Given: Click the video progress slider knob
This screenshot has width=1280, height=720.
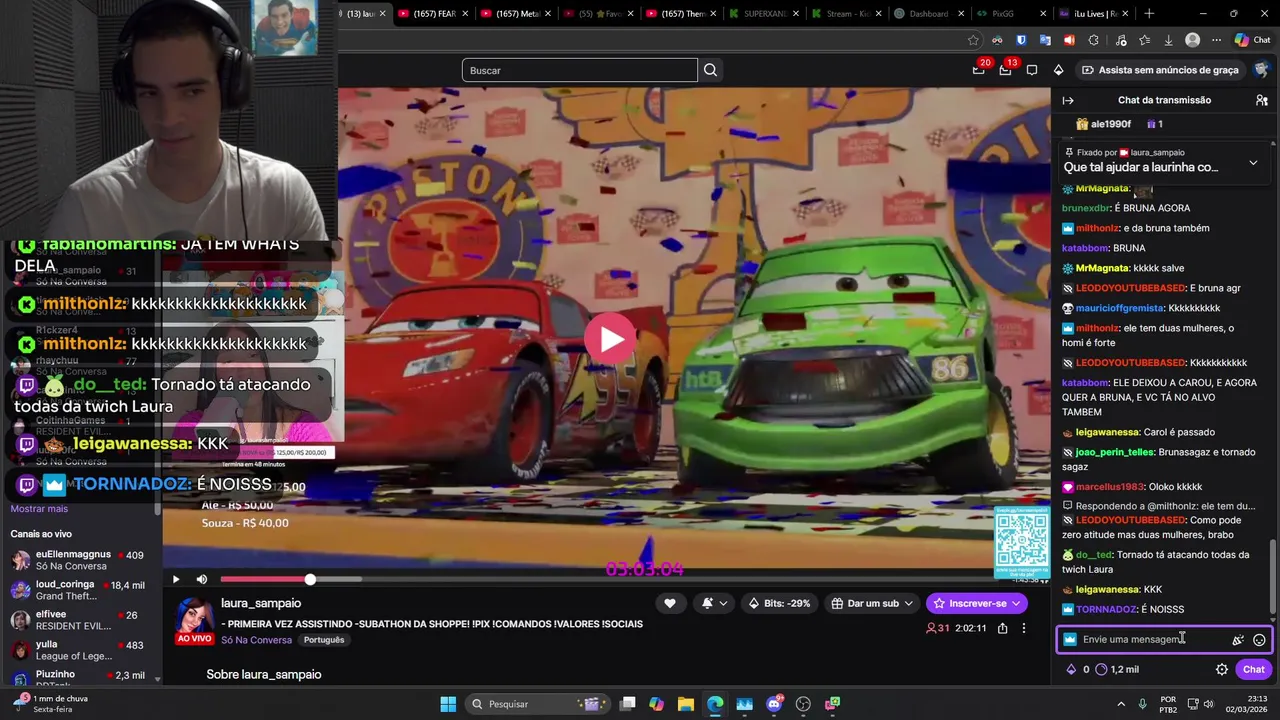Looking at the screenshot, I should [x=310, y=579].
